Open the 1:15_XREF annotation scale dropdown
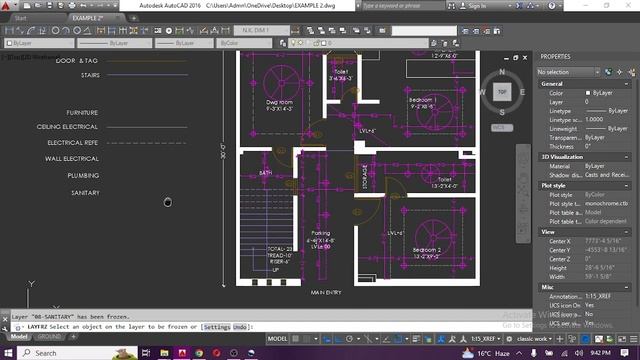640x360 pixels. [x=486, y=339]
